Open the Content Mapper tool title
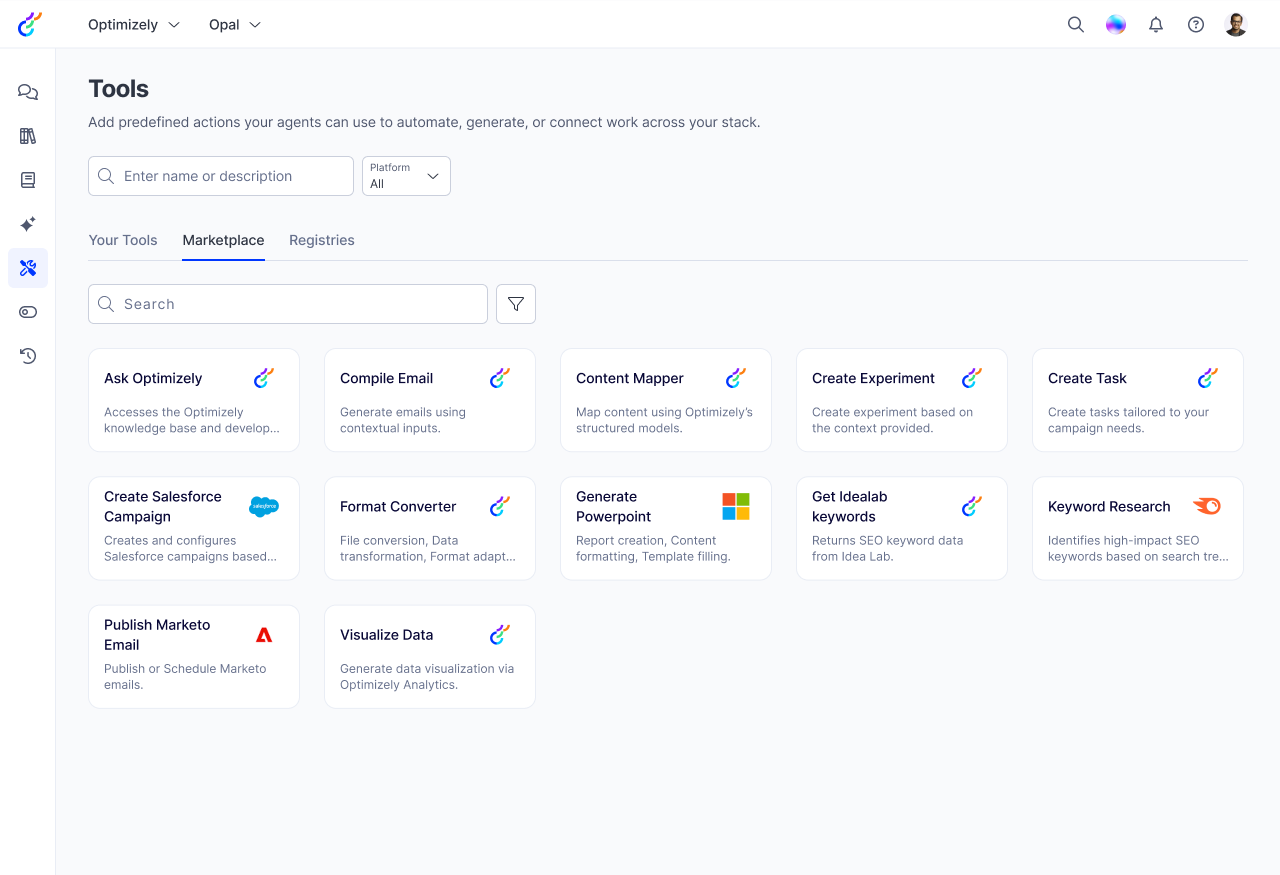The width and height of the screenshot is (1280, 875). coord(630,378)
